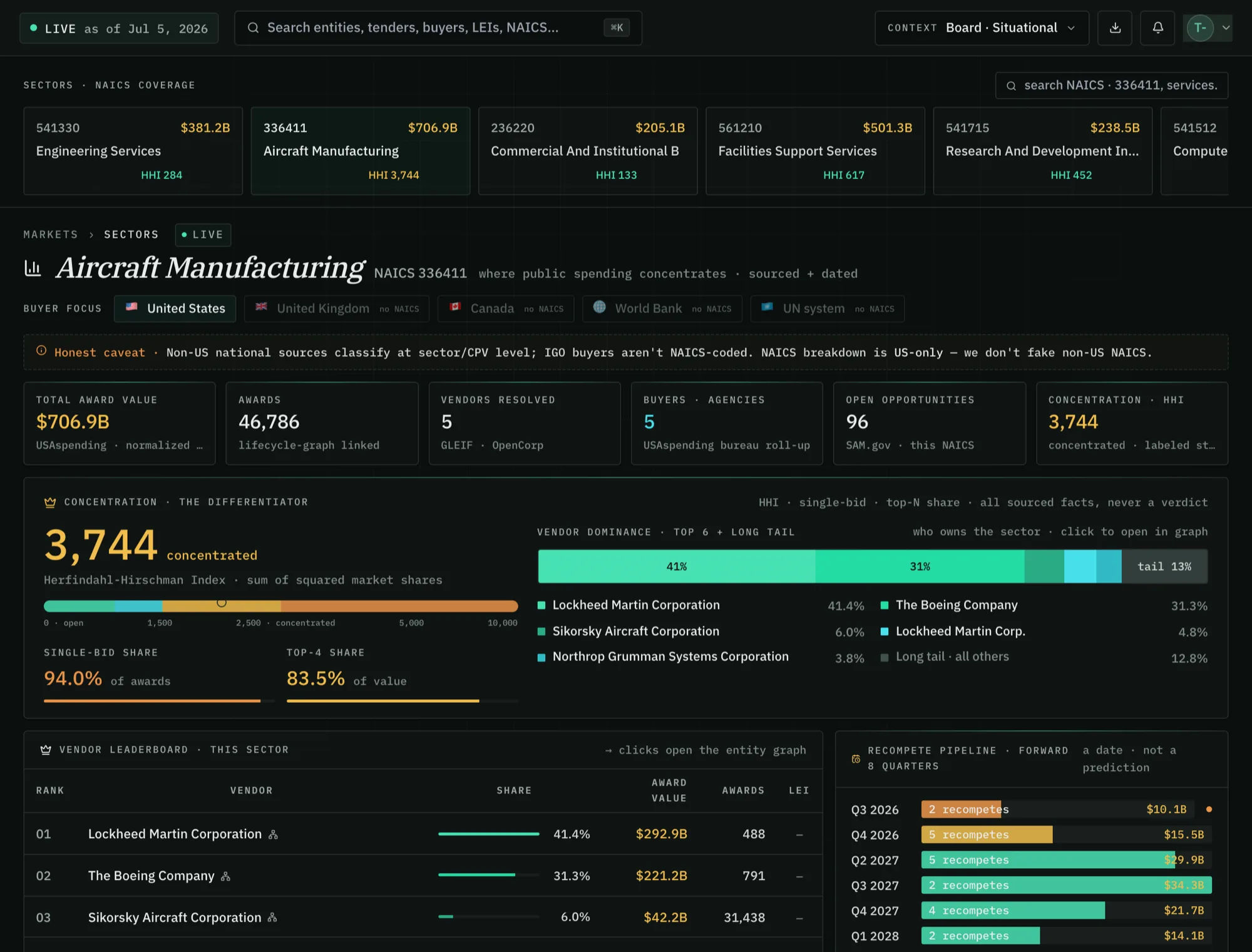The height and width of the screenshot is (952, 1252).
Task: Open The Boeing Company entity graph icon
Action: click(x=225, y=876)
